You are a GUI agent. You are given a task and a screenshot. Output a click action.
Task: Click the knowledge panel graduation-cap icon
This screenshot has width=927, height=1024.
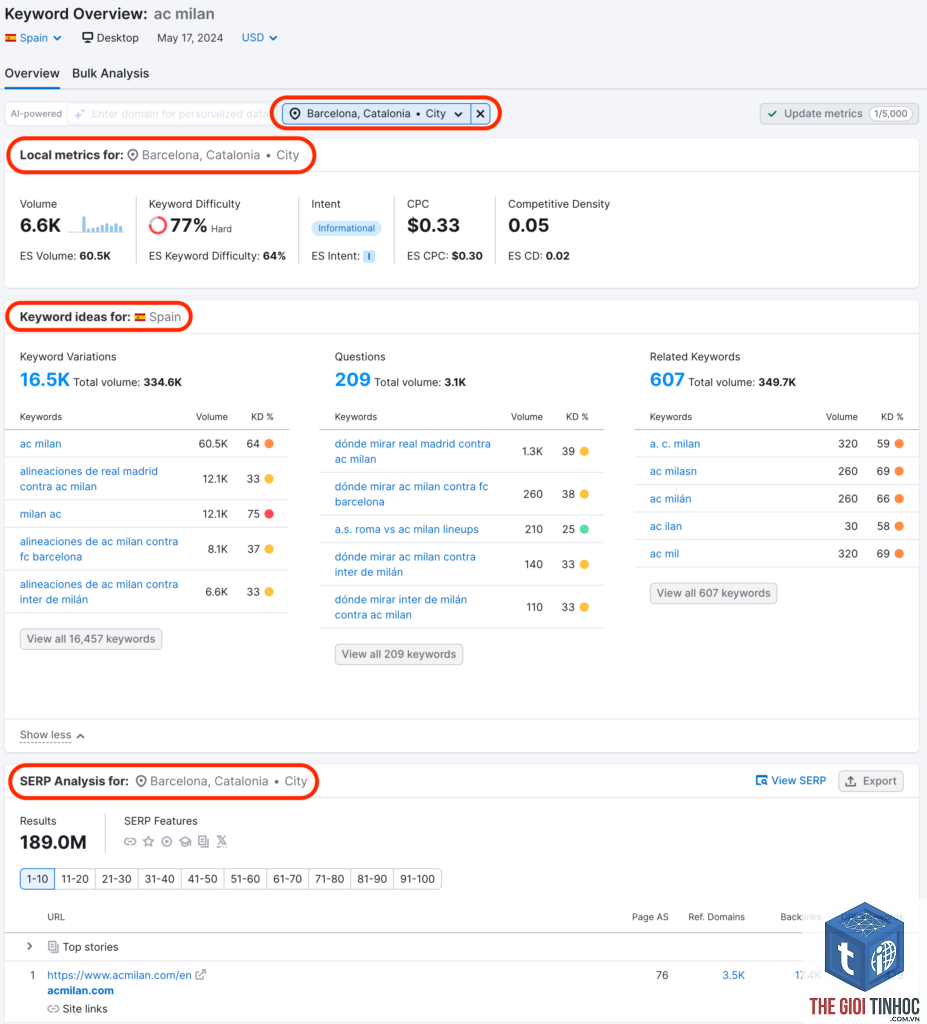point(186,842)
